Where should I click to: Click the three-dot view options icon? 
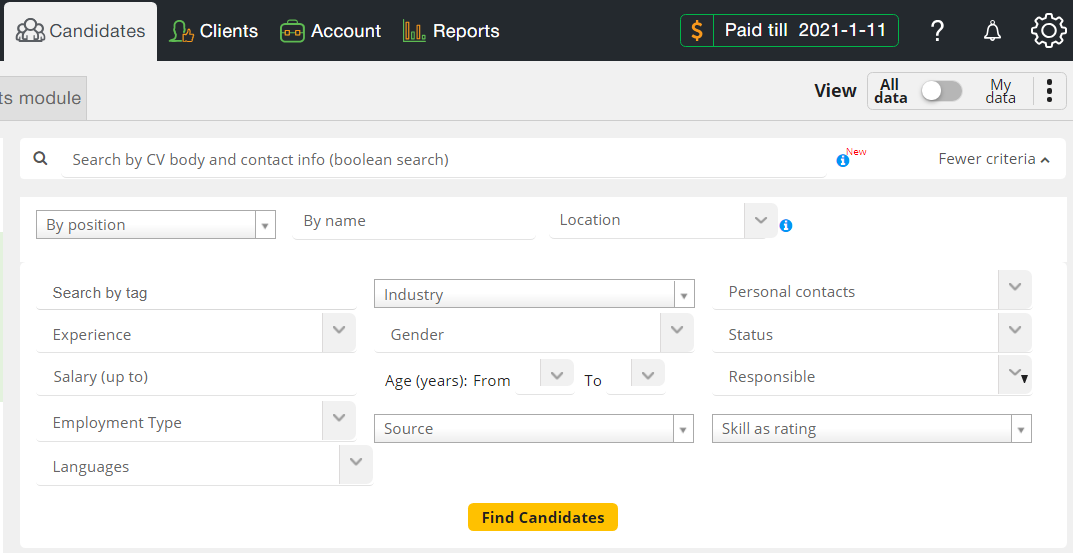coord(1049,91)
